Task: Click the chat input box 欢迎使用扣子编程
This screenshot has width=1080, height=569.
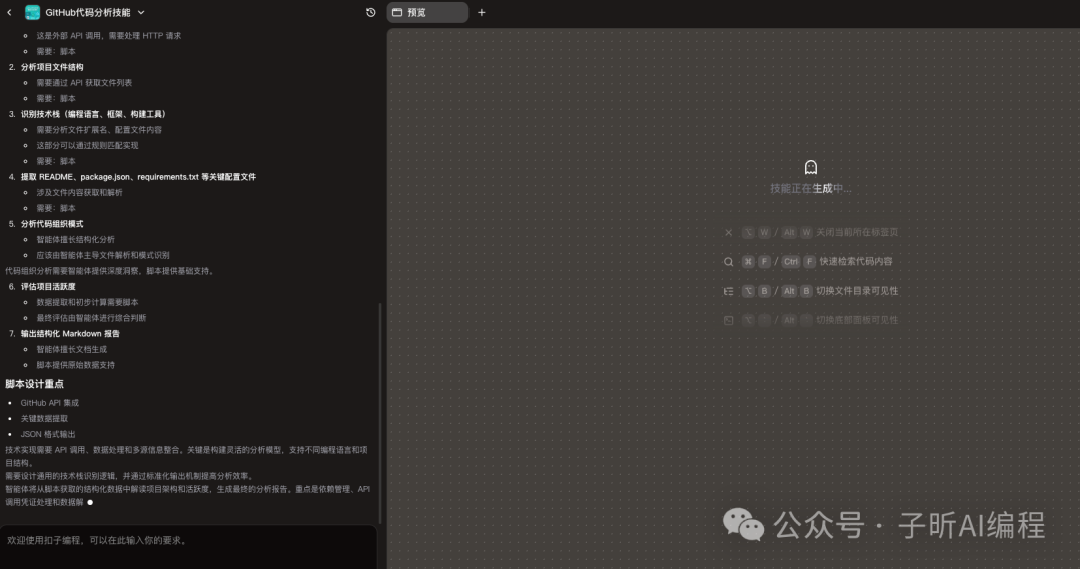Action: tap(188, 540)
